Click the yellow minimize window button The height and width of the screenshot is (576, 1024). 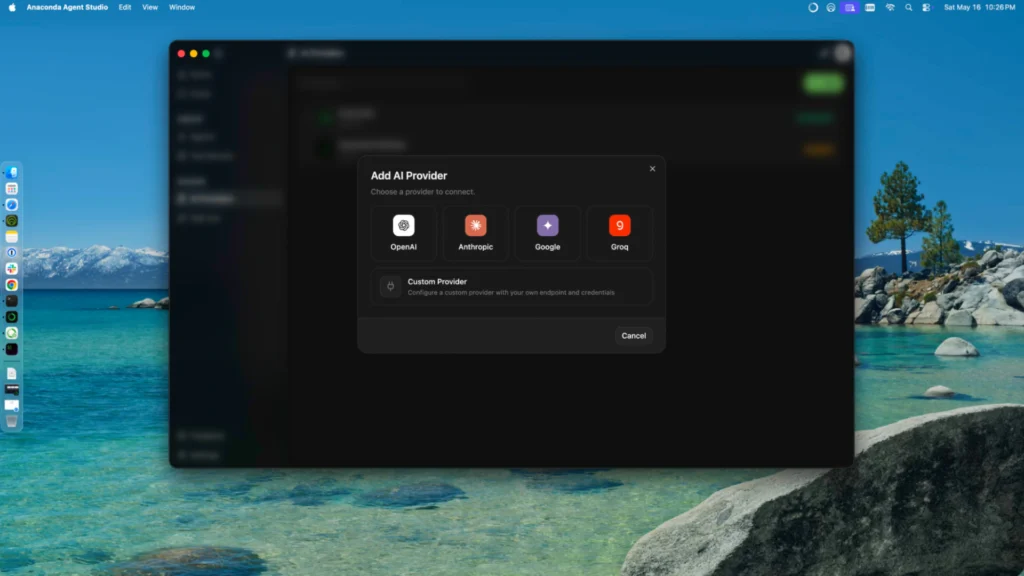(193, 54)
